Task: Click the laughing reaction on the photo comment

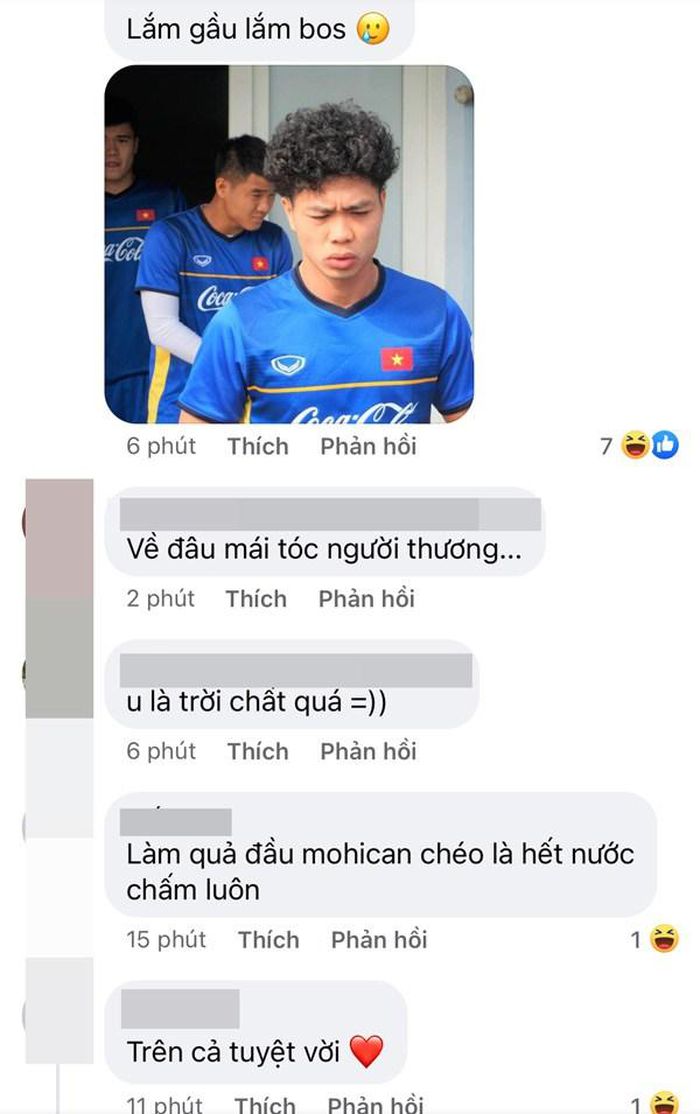Action: coord(635,445)
